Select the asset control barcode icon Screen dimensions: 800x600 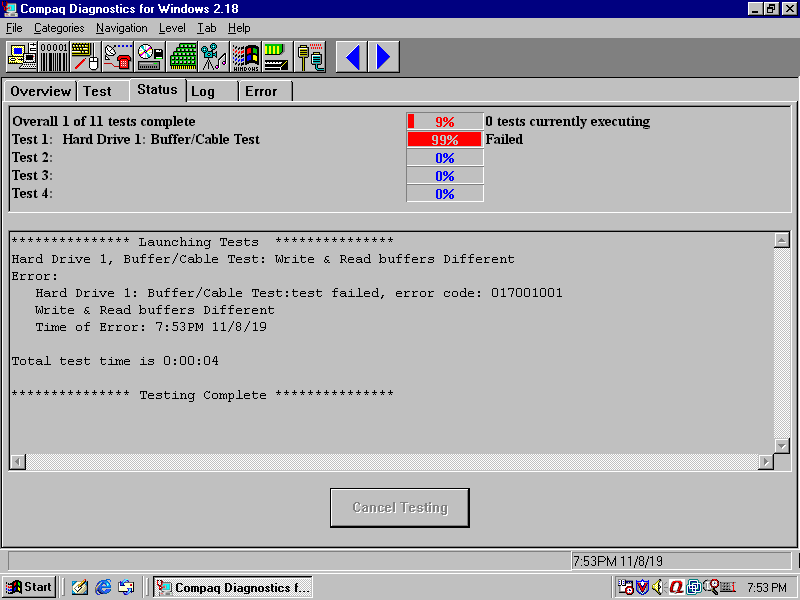pos(54,57)
